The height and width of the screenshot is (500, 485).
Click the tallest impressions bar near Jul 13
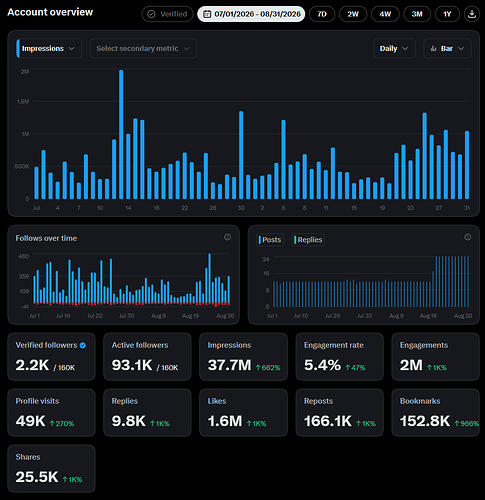point(121,135)
